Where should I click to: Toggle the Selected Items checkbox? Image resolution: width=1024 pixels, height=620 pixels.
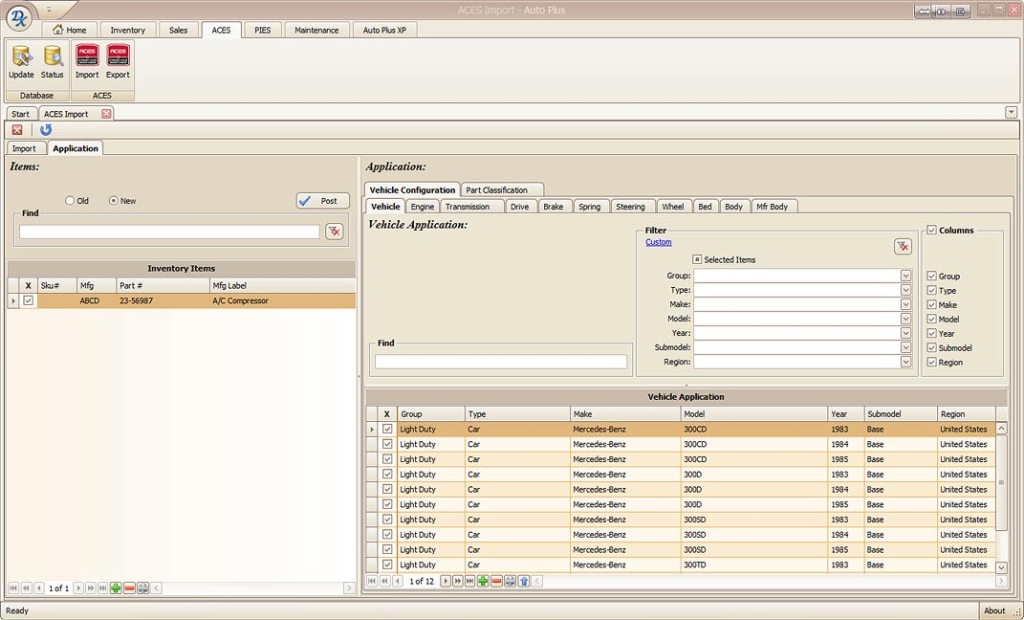click(697, 259)
